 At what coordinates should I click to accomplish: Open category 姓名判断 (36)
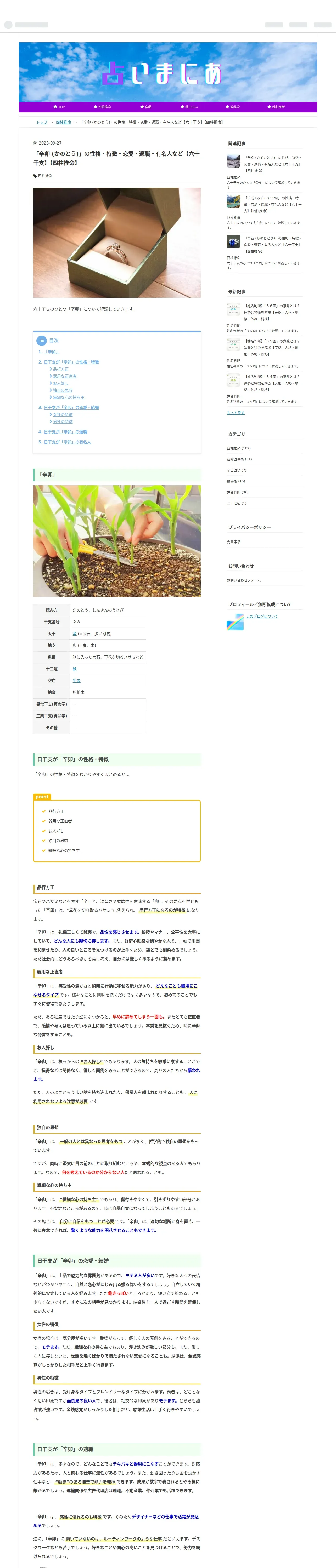(238, 492)
